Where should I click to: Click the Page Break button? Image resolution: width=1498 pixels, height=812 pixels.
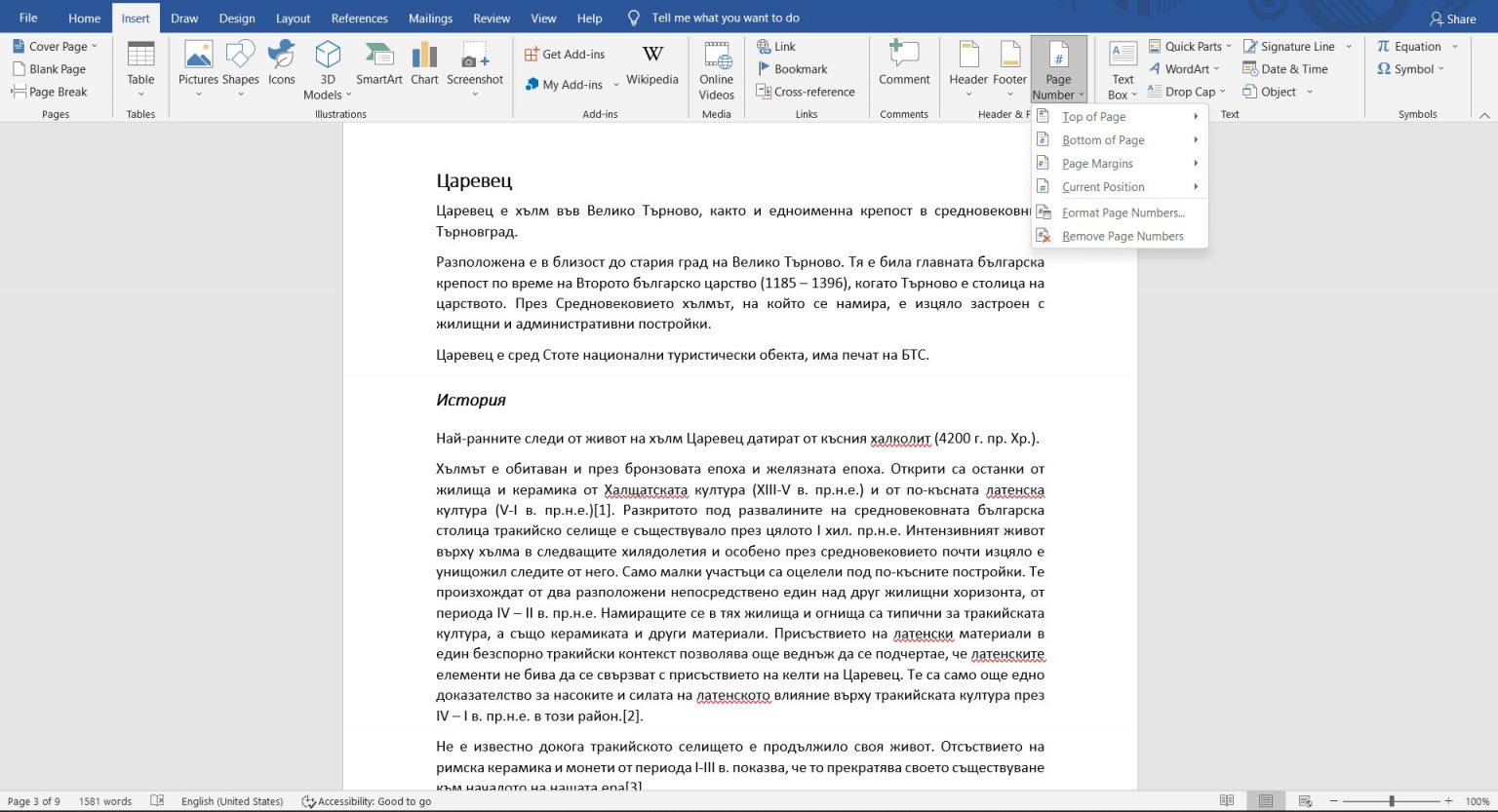(x=50, y=92)
